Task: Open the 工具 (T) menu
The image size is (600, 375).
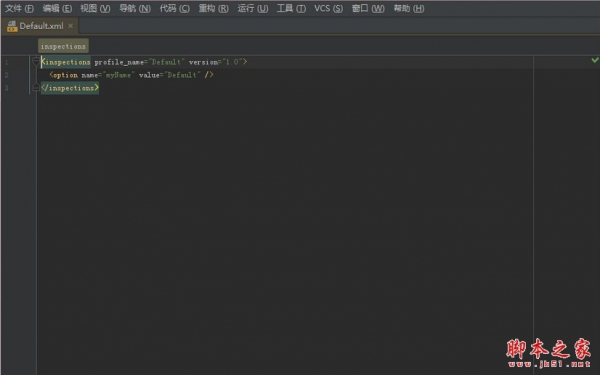Action: point(291,8)
